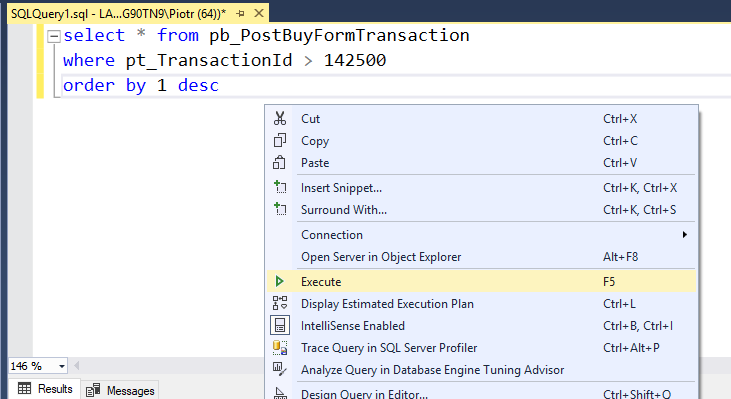
Task: Click the Surround With icon
Action: (280, 209)
